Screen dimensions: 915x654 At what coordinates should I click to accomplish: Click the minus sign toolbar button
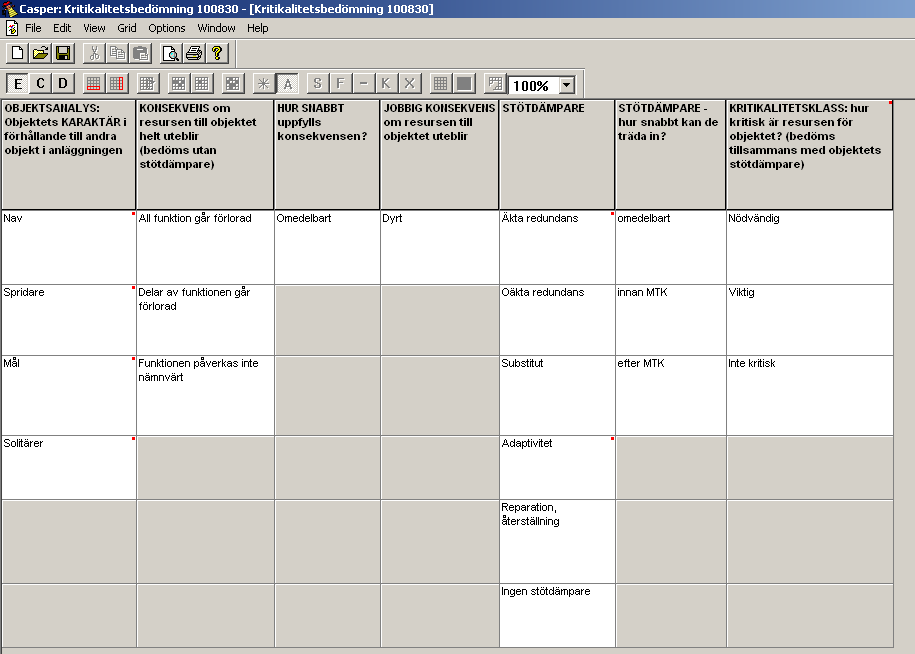click(x=364, y=83)
